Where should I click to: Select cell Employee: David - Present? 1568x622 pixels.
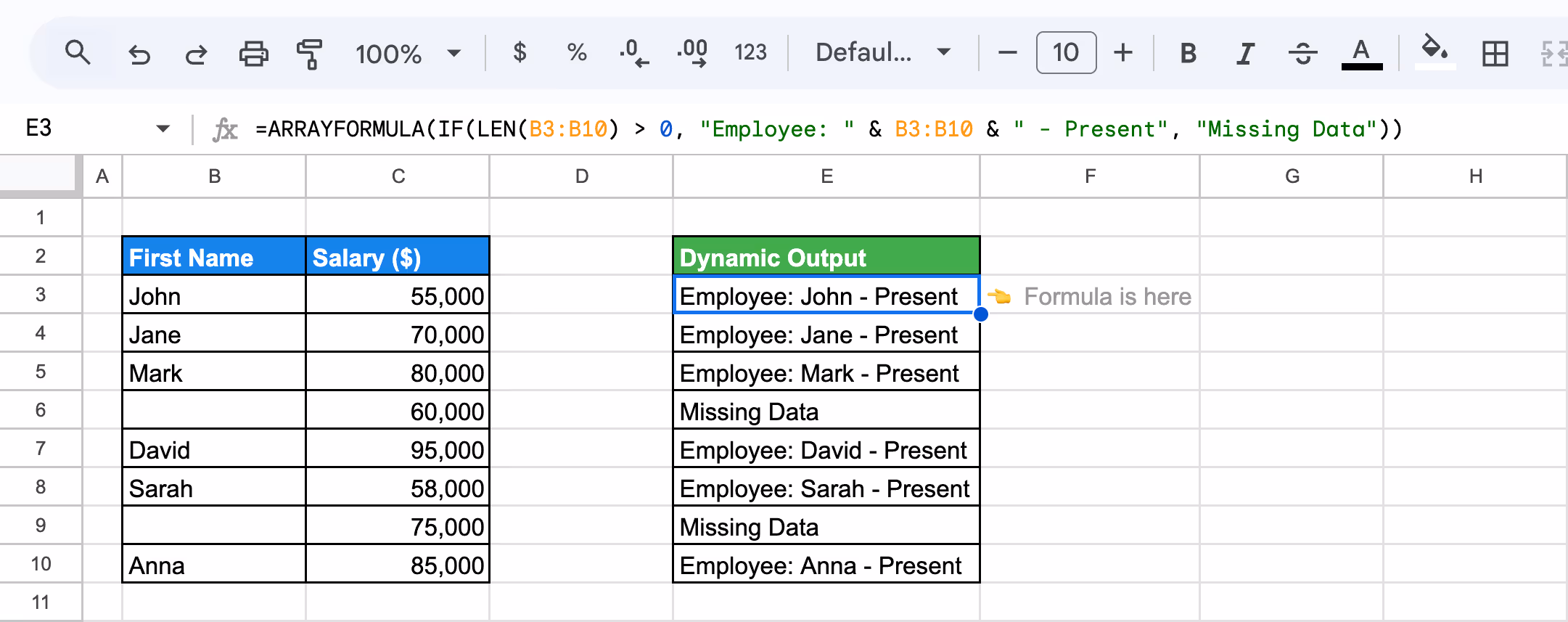click(x=826, y=449)
